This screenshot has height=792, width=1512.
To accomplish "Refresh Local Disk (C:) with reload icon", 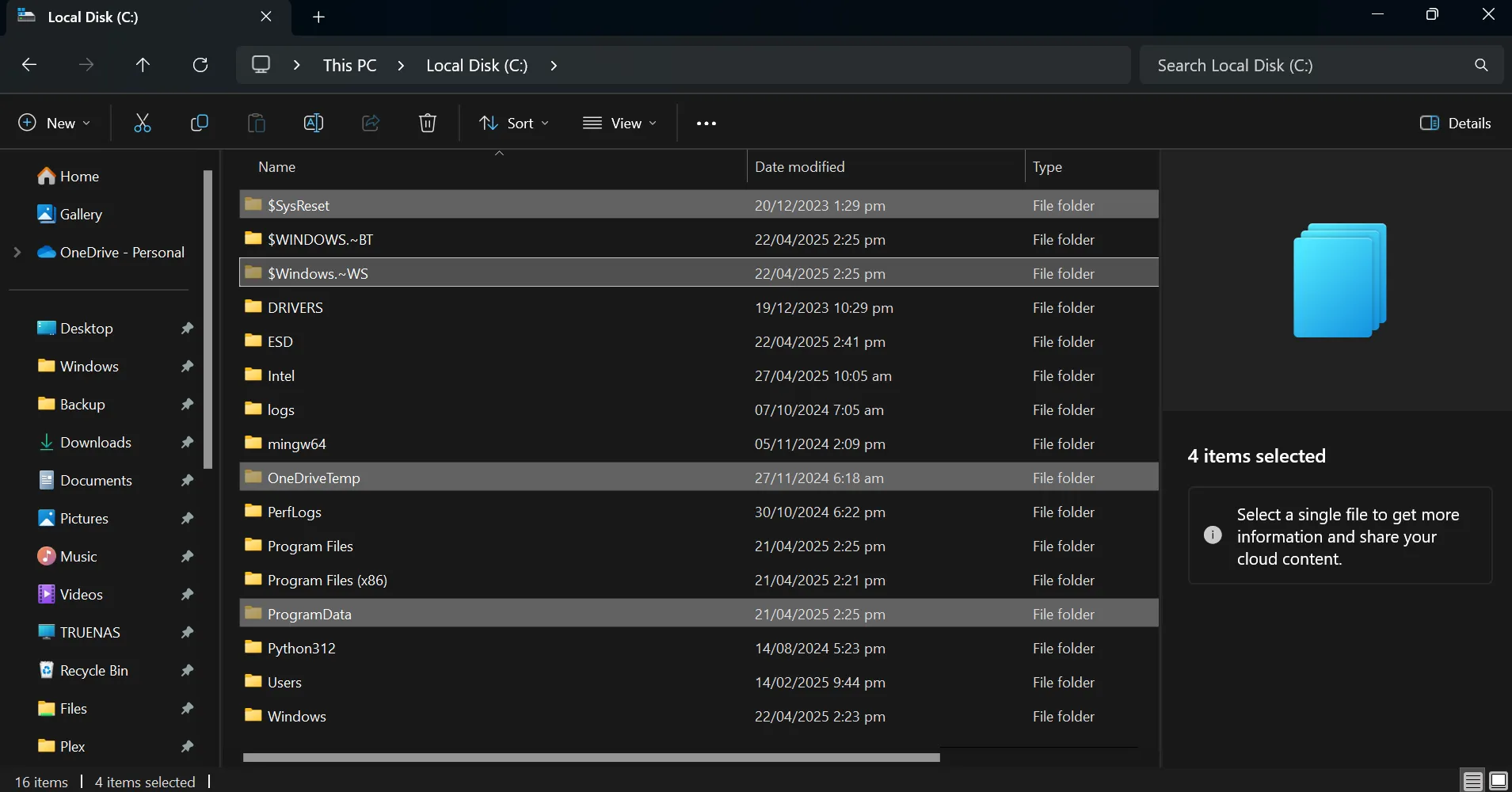I will coord(200,64).
